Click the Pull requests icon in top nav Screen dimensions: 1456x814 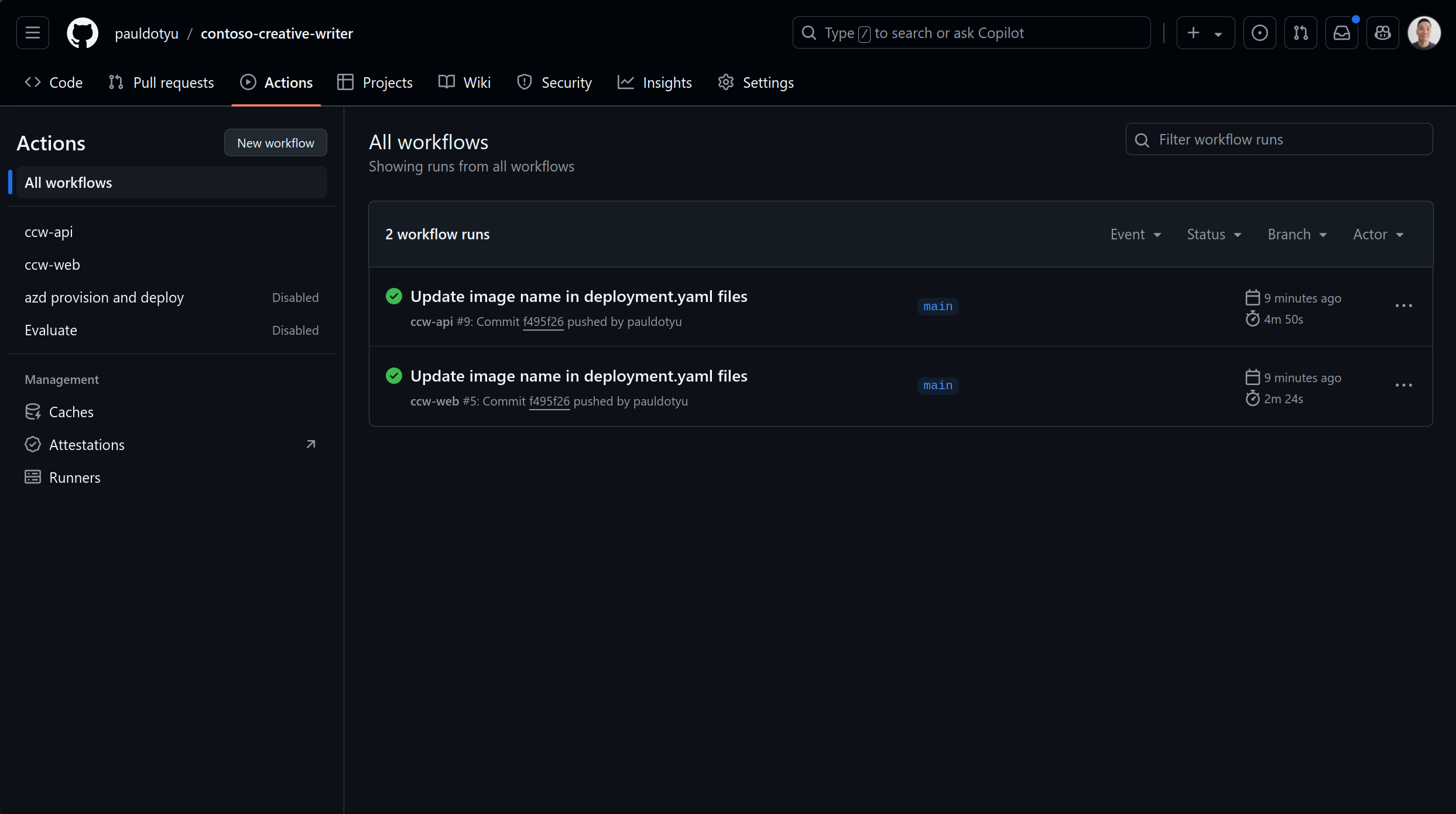[x=1301, y=33]
